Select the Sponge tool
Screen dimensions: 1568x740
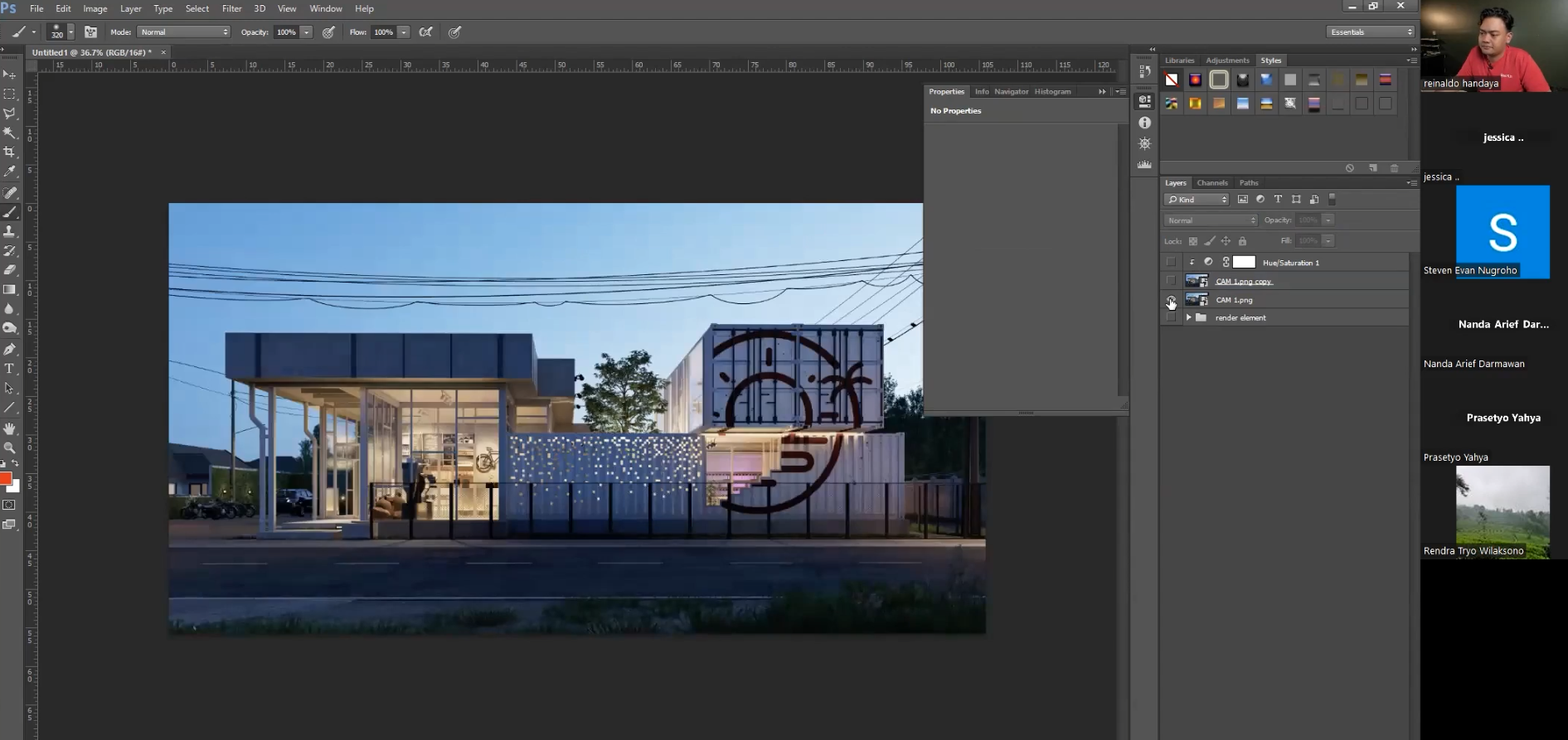pos(10,328)
